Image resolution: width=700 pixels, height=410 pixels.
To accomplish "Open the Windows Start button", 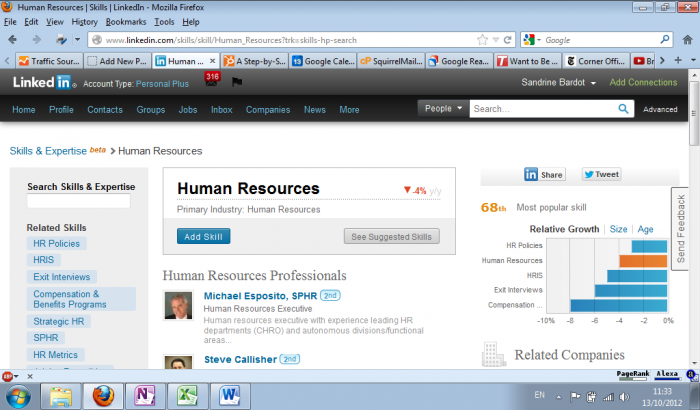I will point(18,396).
